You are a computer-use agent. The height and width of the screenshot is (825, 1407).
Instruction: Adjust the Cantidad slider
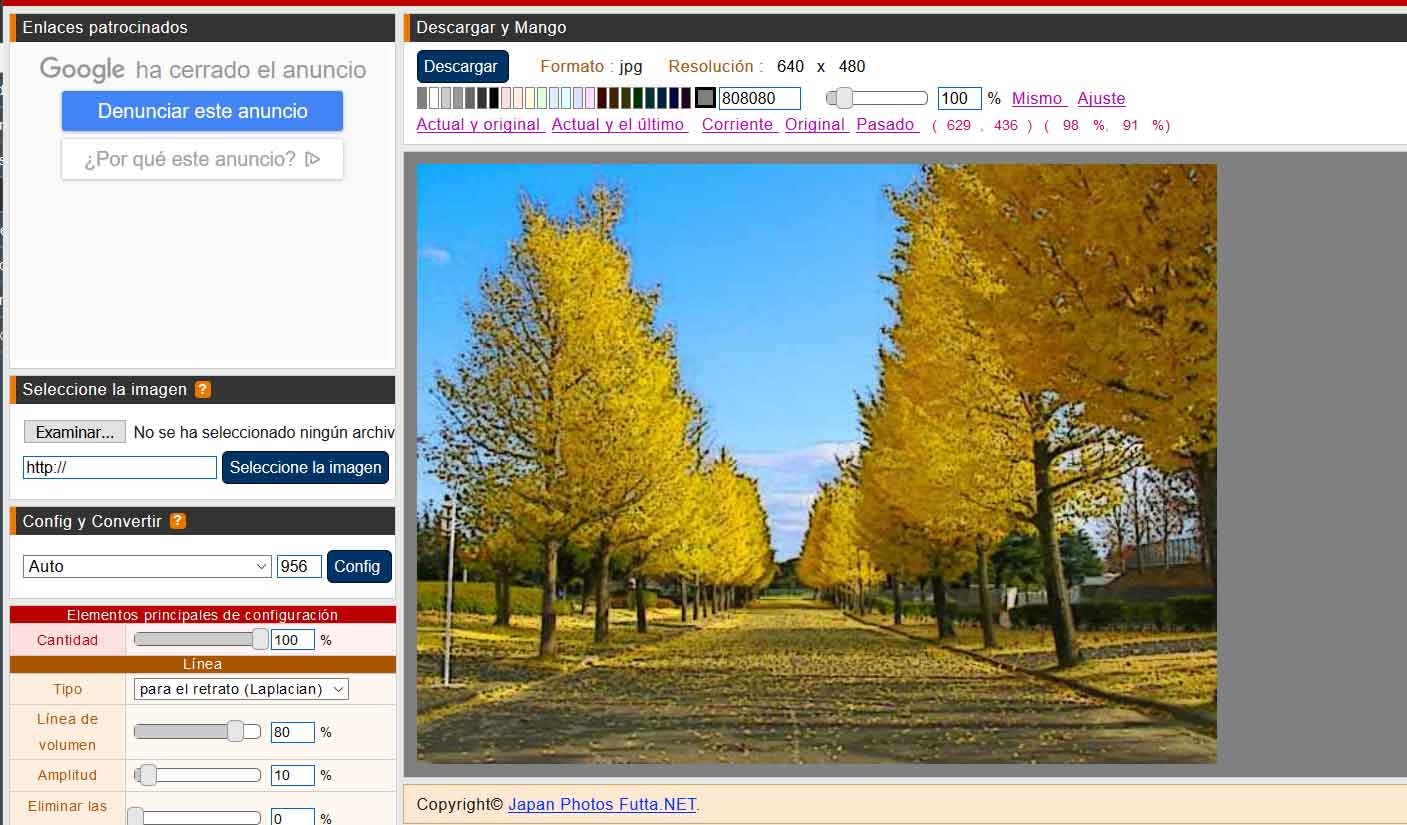(201, 639)
